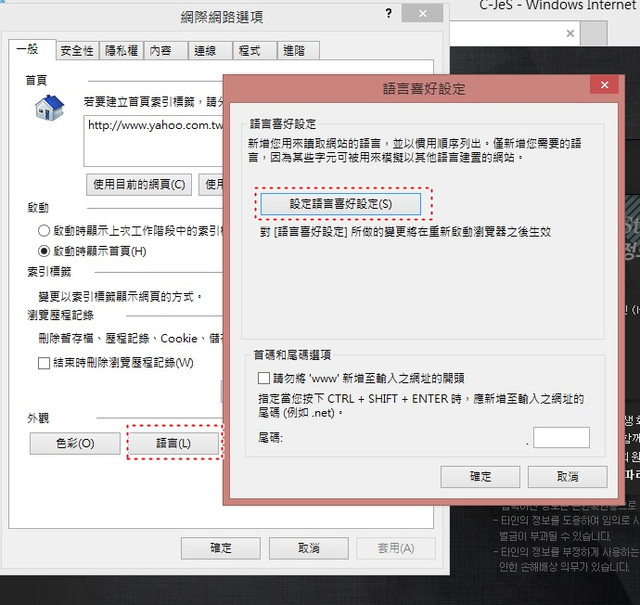Click the 套用(A) button
Screen dimensions: 640x605
(396, 548)
